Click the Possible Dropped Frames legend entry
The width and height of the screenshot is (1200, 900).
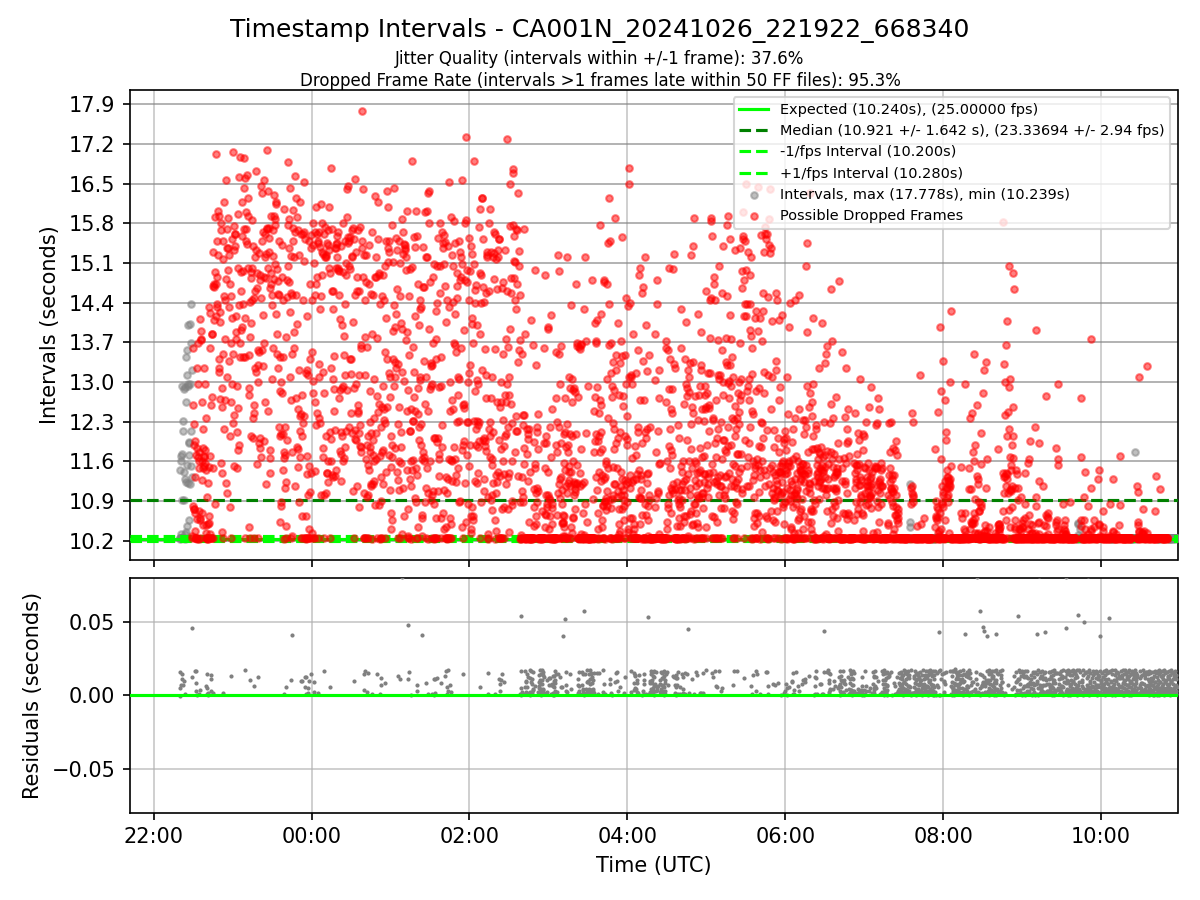(x=871, y=215)
